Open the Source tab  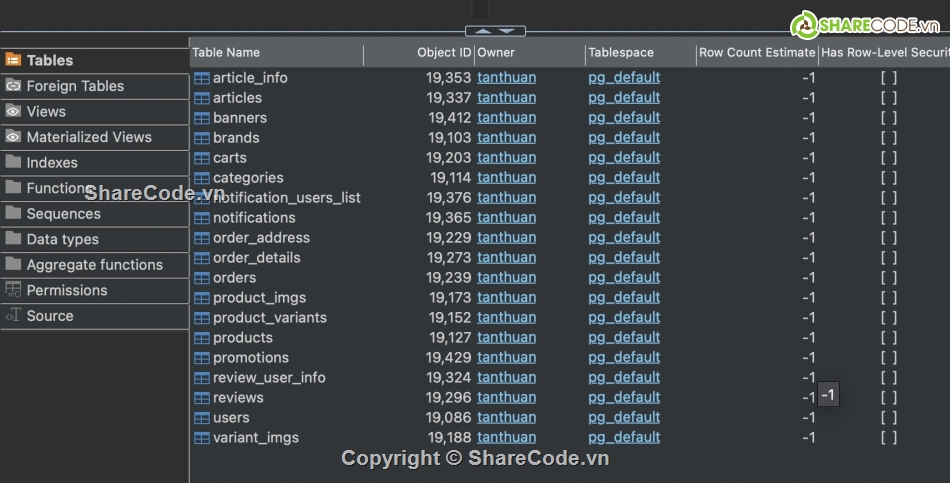95,316
